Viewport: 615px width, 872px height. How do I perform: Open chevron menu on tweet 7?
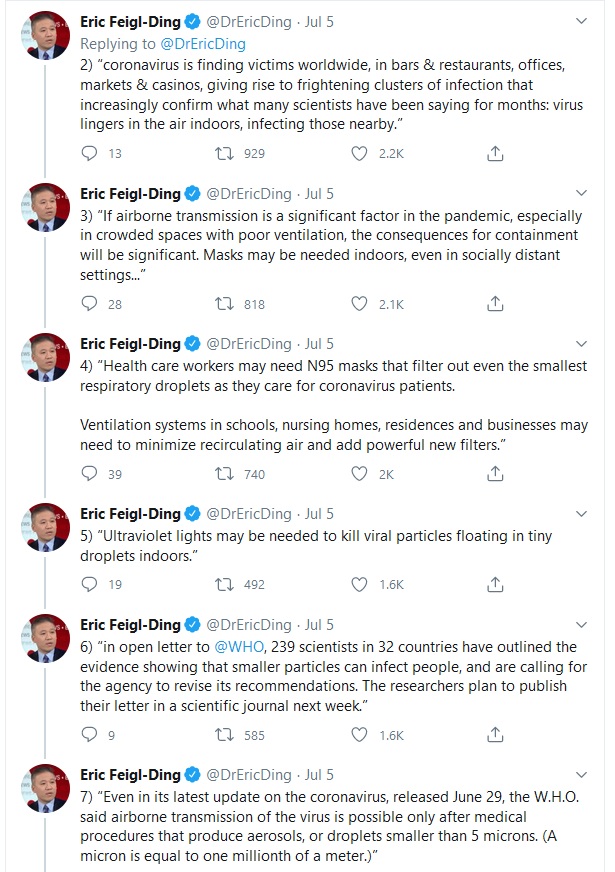click(x=582, y=775)
